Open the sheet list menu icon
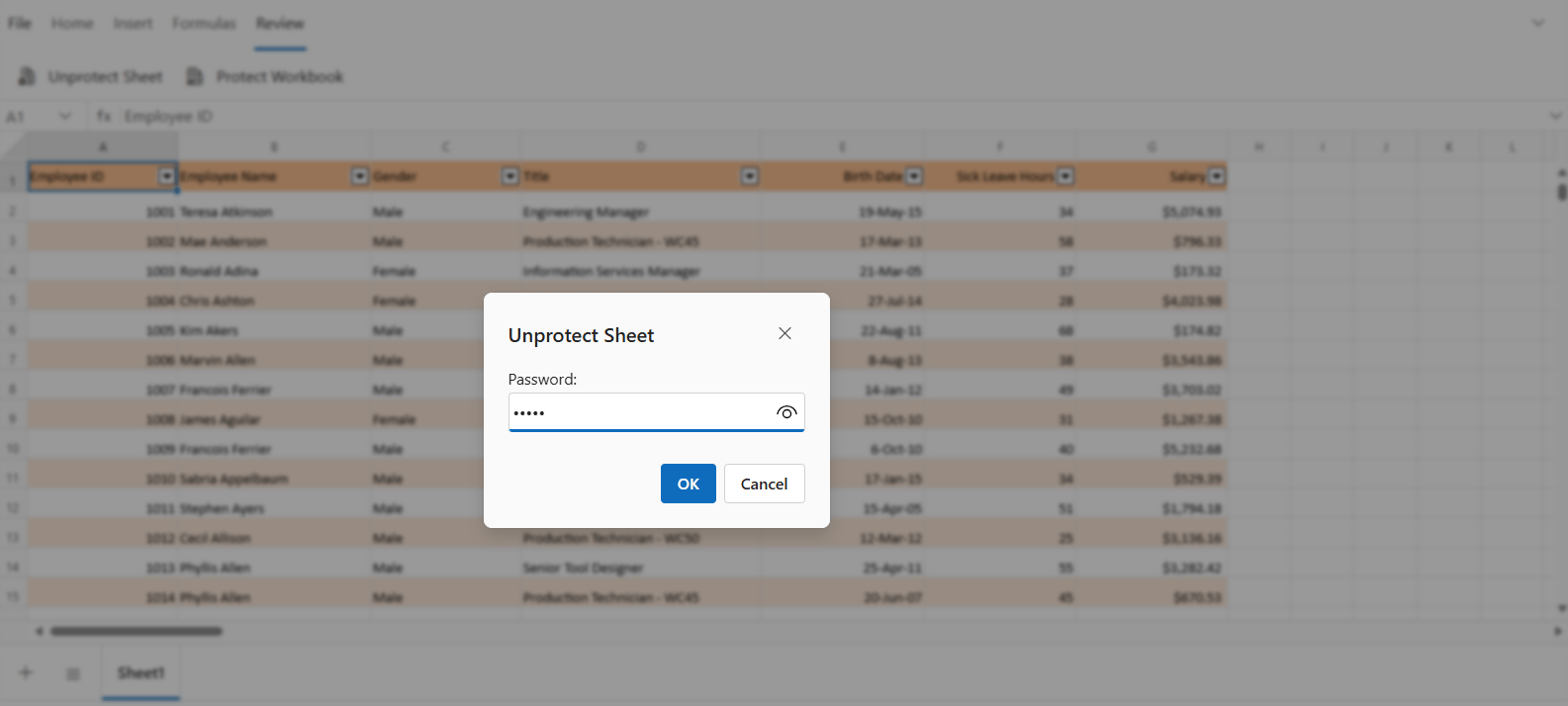The height and width of the screenshot is (706, 1568). tap(72, 673)
